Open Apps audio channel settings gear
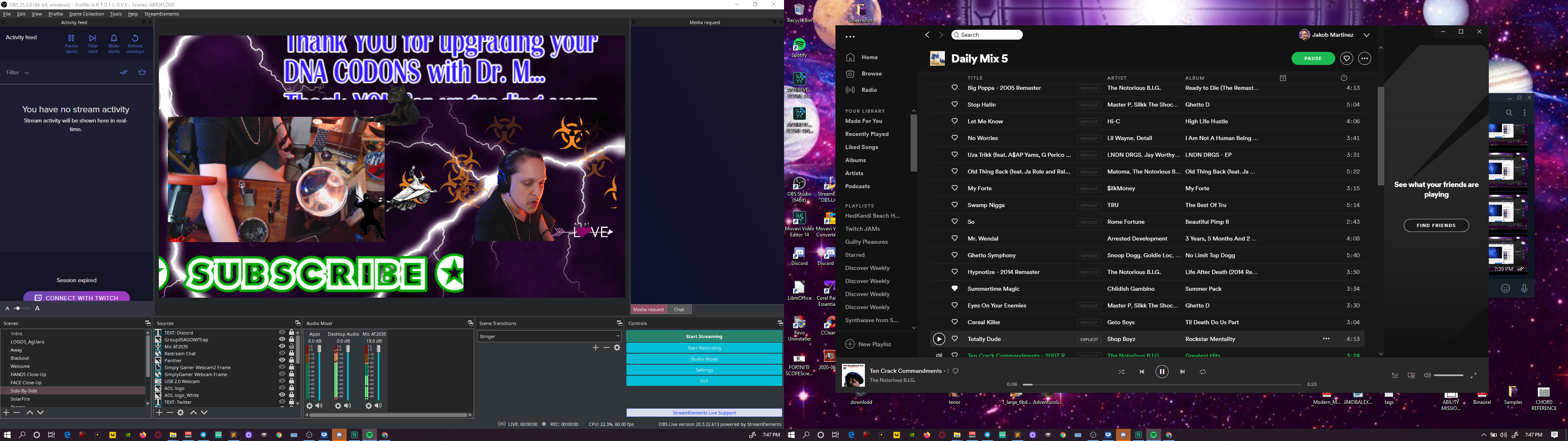Viewport: 1568px width, 441px height. point(309,405)
